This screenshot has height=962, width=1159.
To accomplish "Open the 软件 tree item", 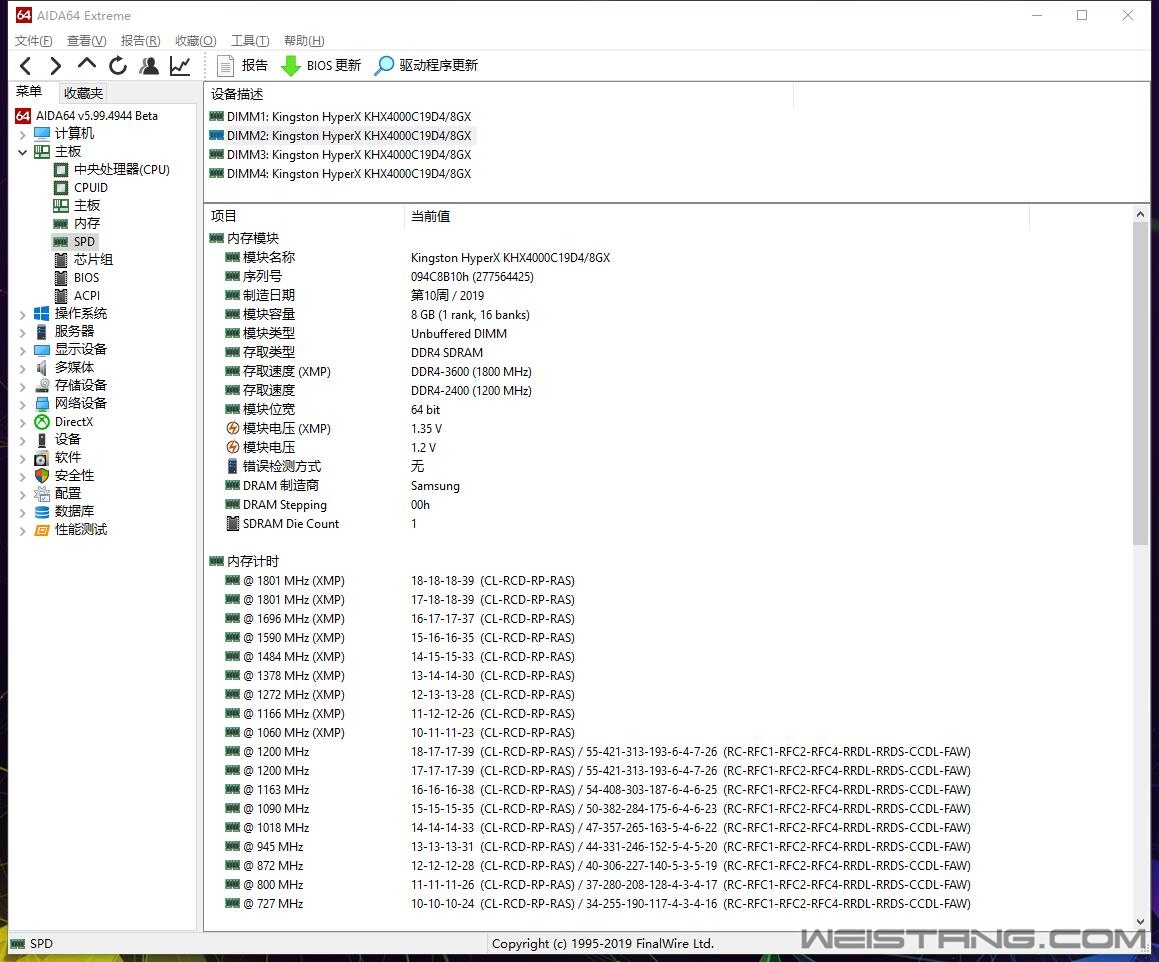I will point(68,458).
